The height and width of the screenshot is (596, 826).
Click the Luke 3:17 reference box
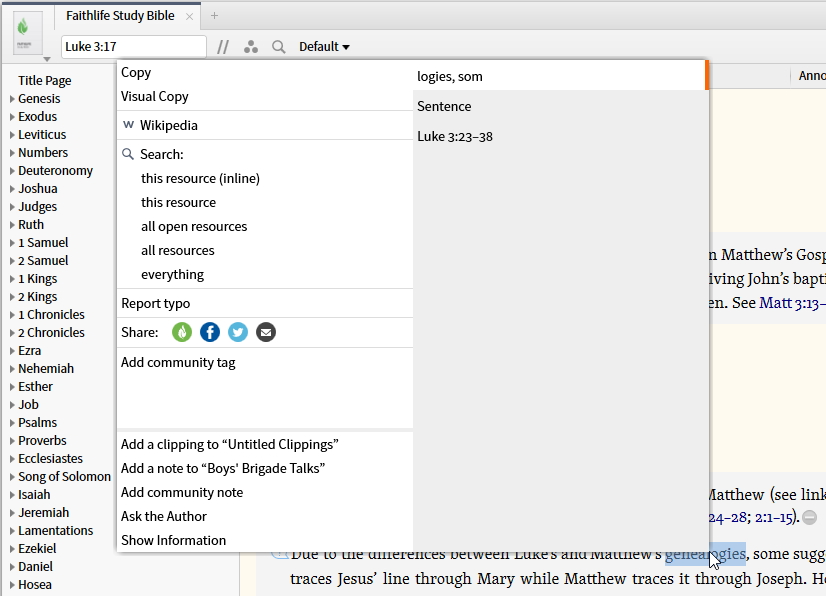pyautogui.click(x=134, y=47)
